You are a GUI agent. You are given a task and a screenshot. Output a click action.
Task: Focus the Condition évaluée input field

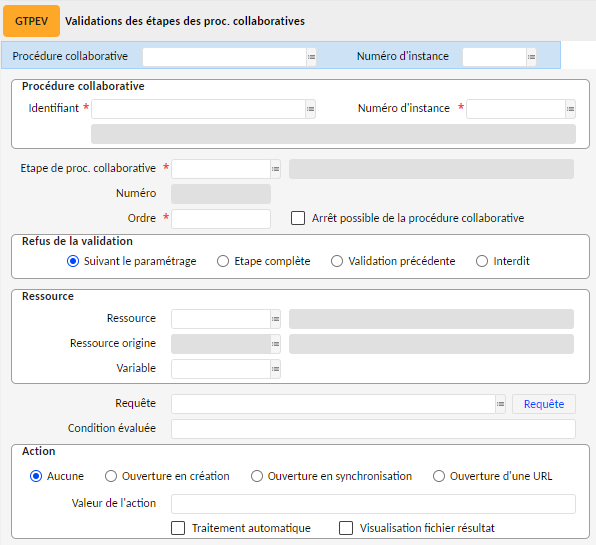(373, 429)
